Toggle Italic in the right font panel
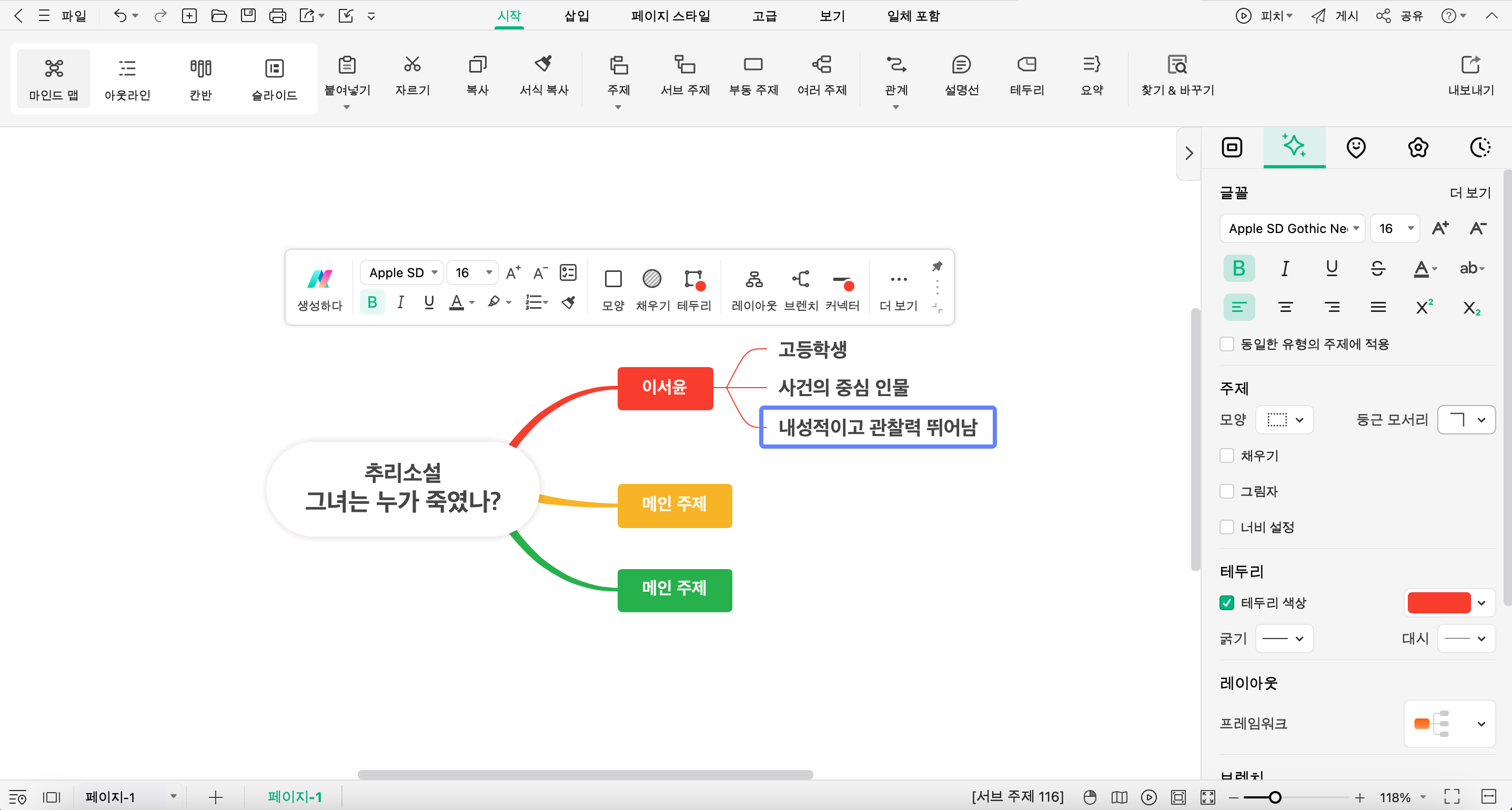The width and height of the screenshot is (1512, 810). click(x=1285, y=268)
